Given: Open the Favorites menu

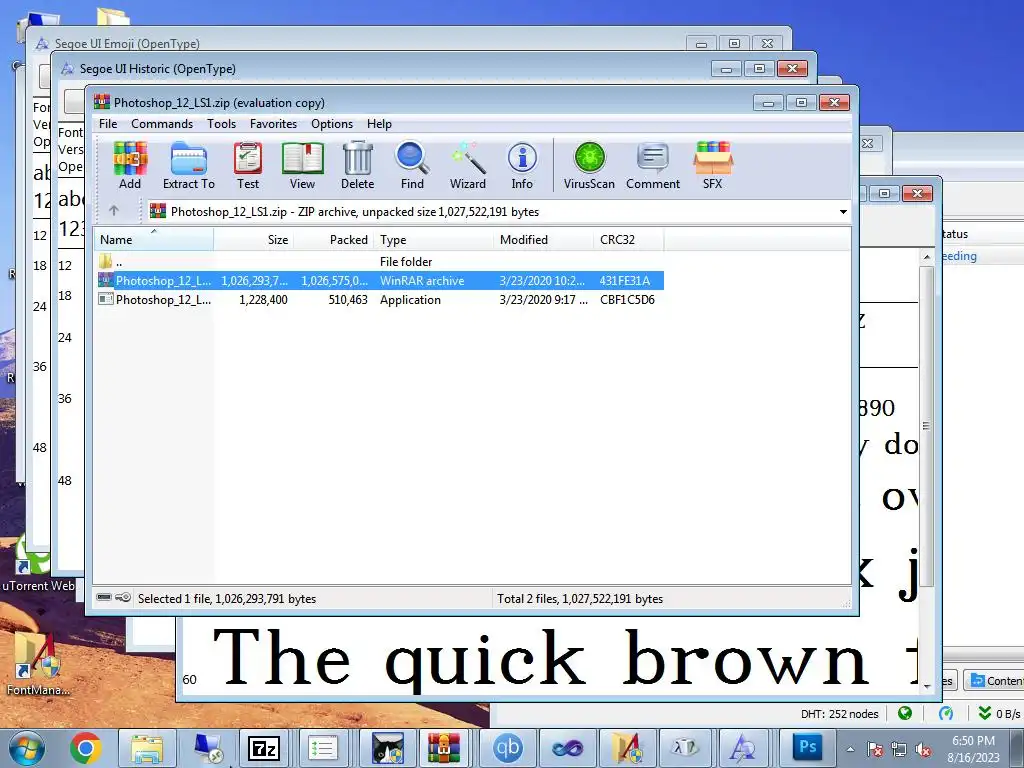Looking at the screenshot, I should (273, 123).
